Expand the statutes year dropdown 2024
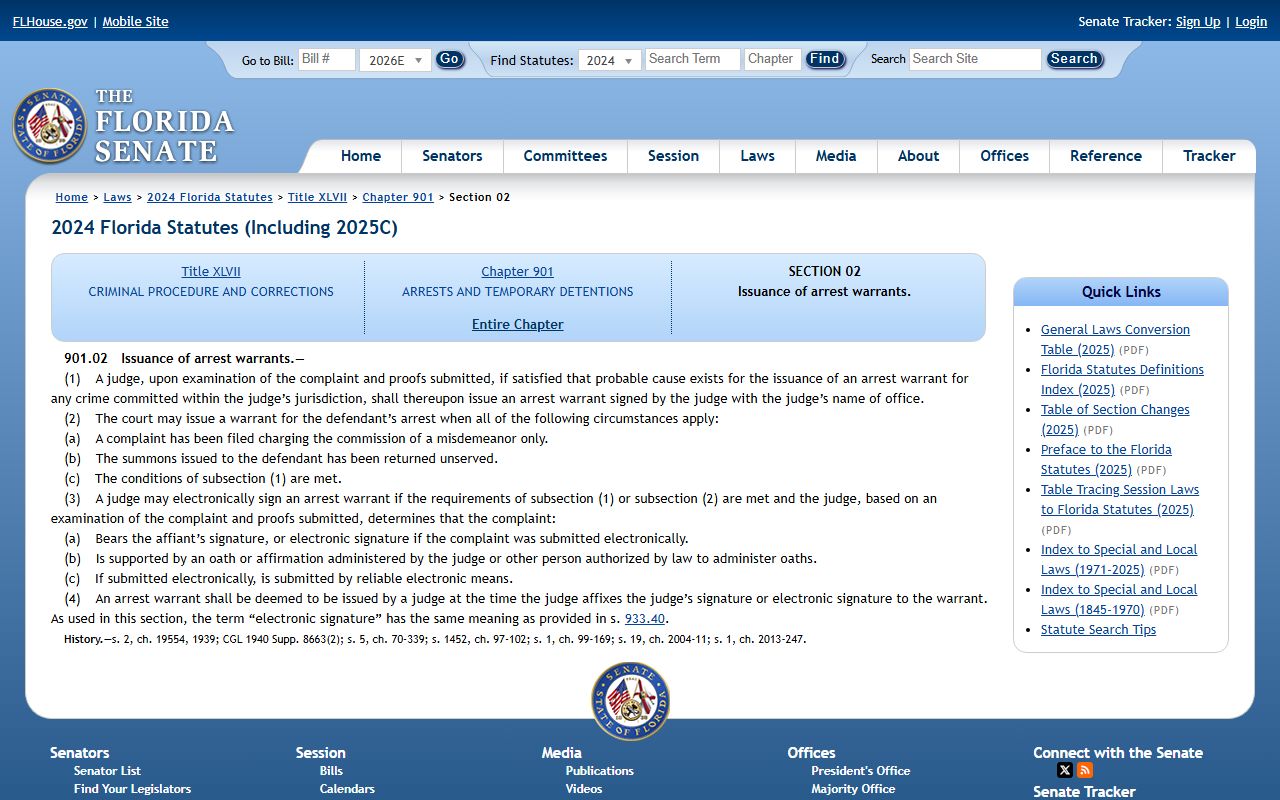Screen dimensions: 1280x800 click(x=609, y=60)
